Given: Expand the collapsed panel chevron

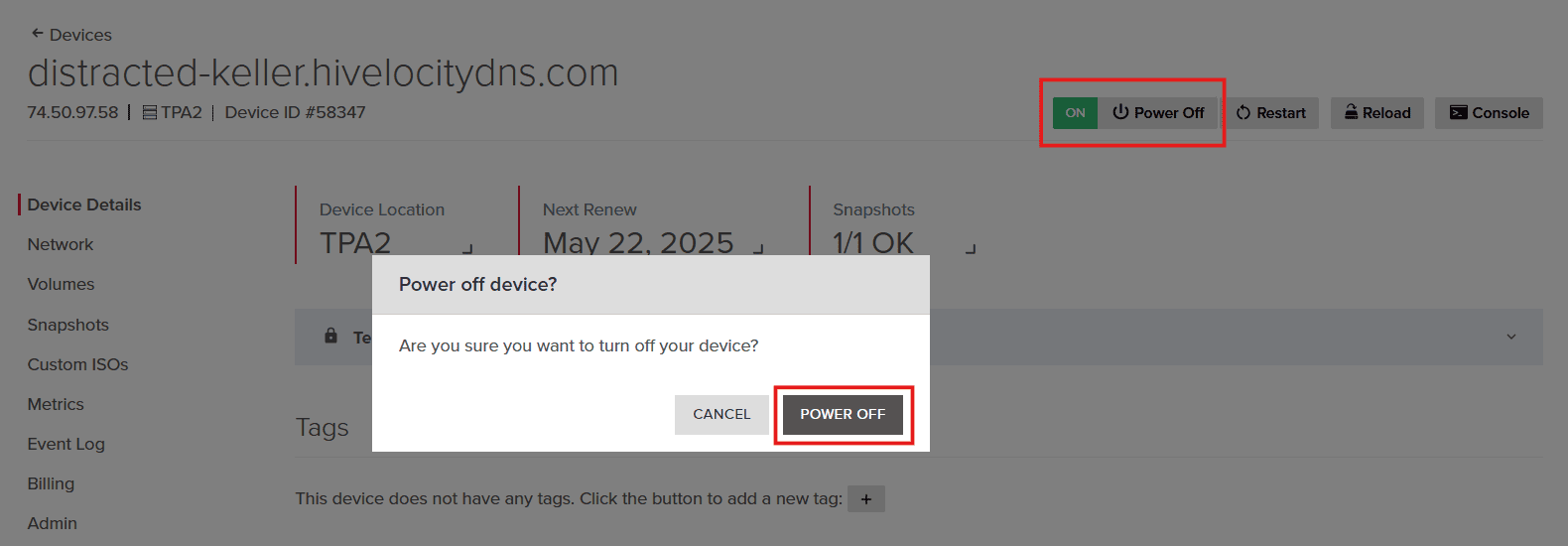Looking at the screenshot, I should (x=1510, y=337).
